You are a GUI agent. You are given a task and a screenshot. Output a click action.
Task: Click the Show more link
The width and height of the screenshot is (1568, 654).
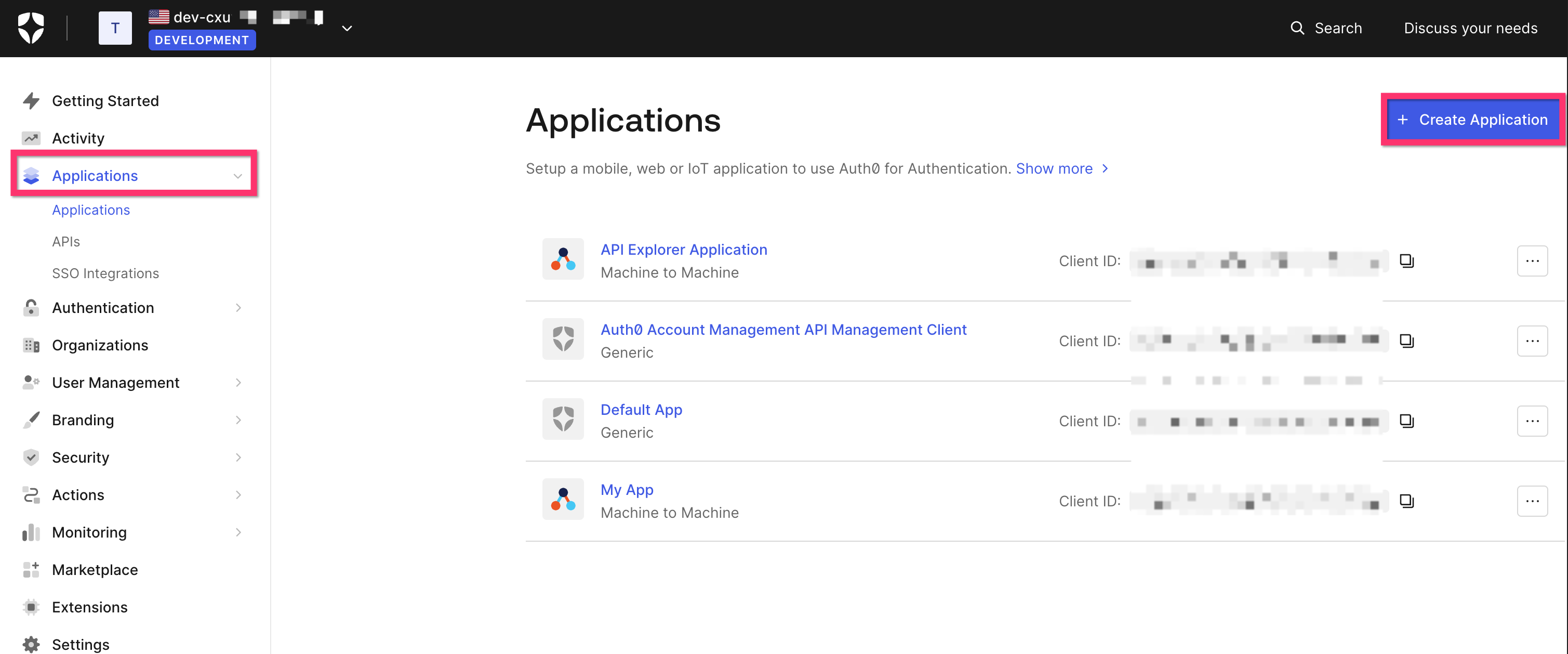(1061, 168)
